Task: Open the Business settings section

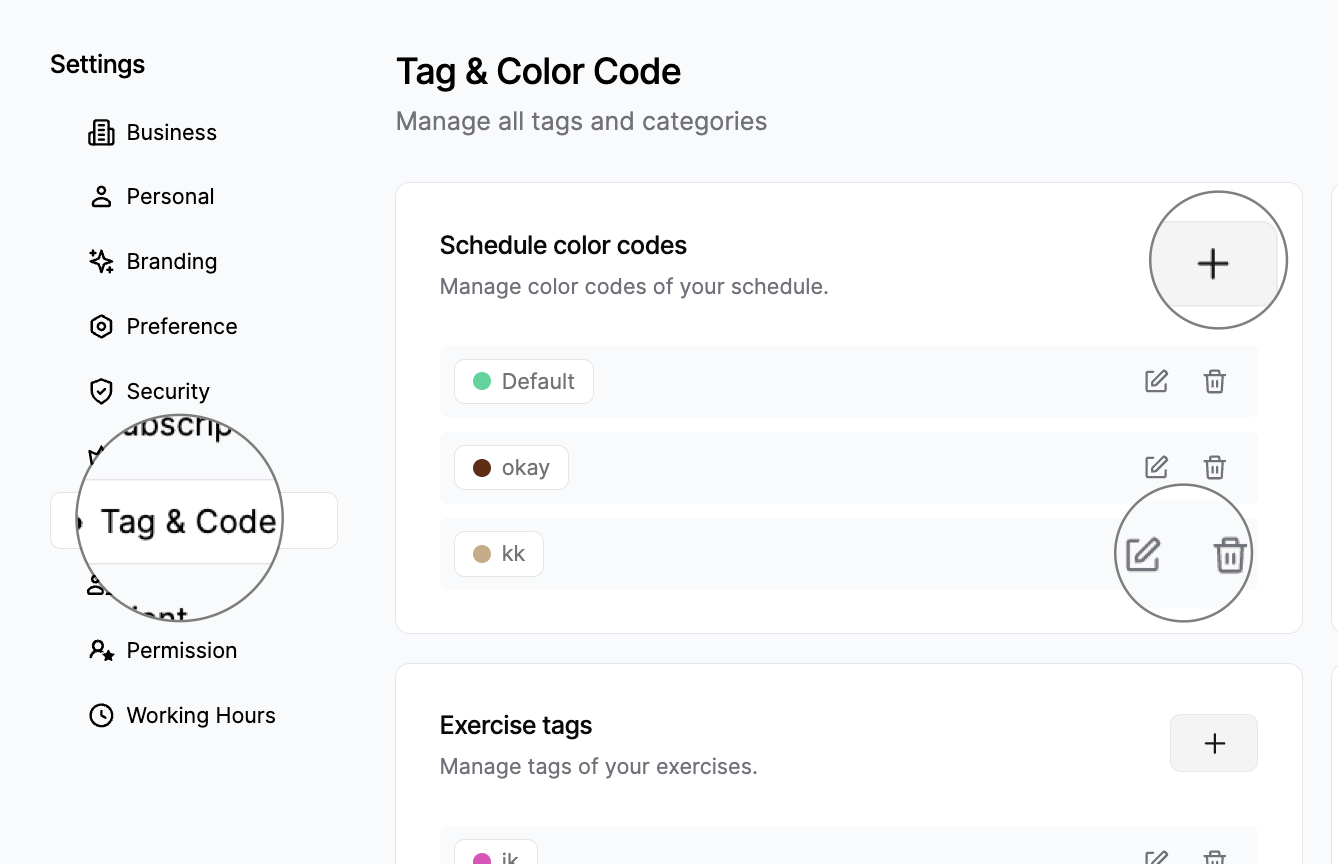Action: [x=171, y=132]
